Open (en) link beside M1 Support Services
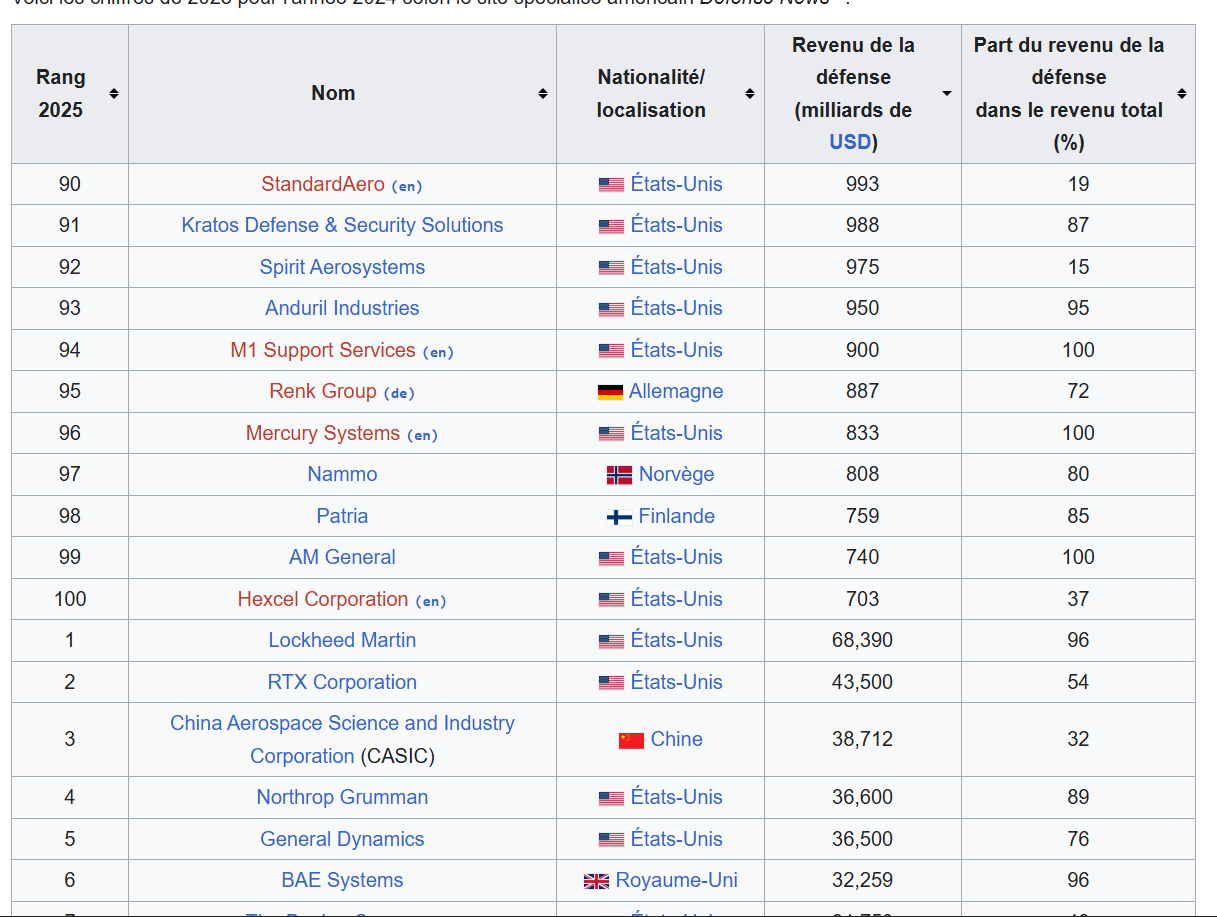 [438, 352]
